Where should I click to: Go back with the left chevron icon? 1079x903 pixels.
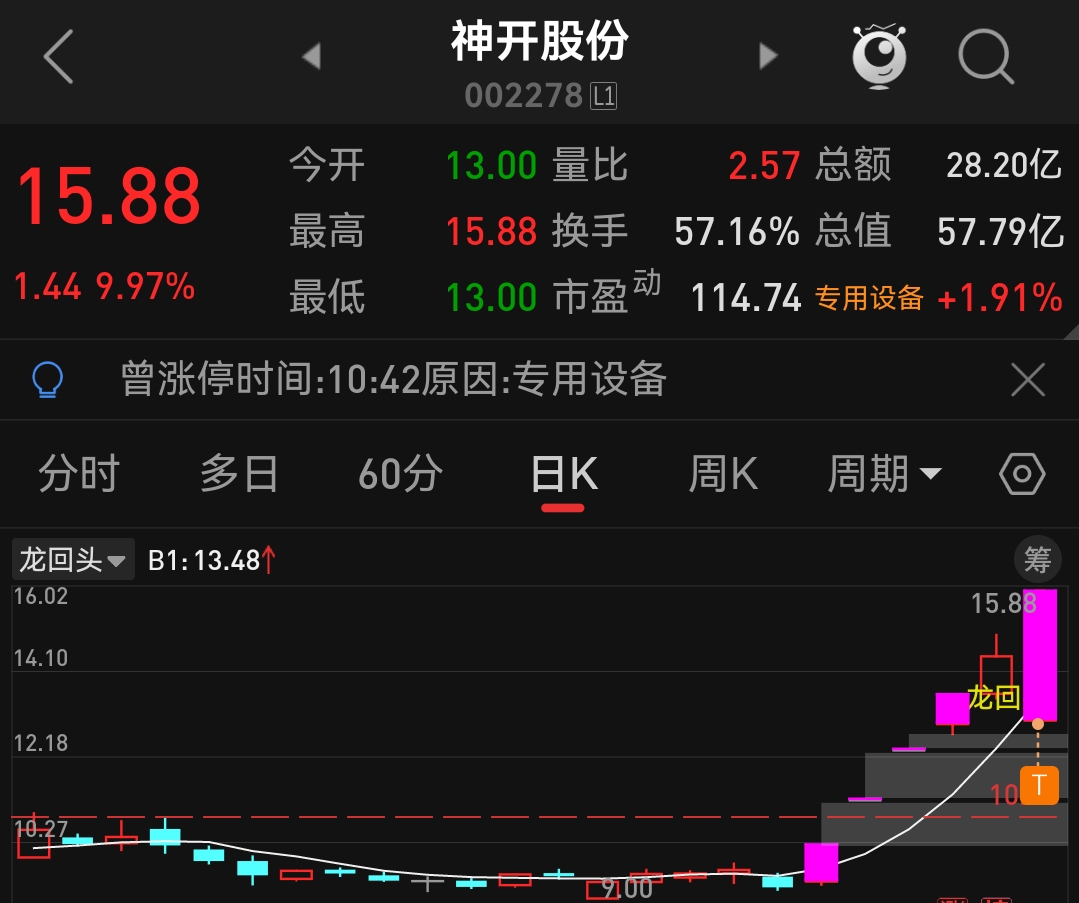[58, 56]
